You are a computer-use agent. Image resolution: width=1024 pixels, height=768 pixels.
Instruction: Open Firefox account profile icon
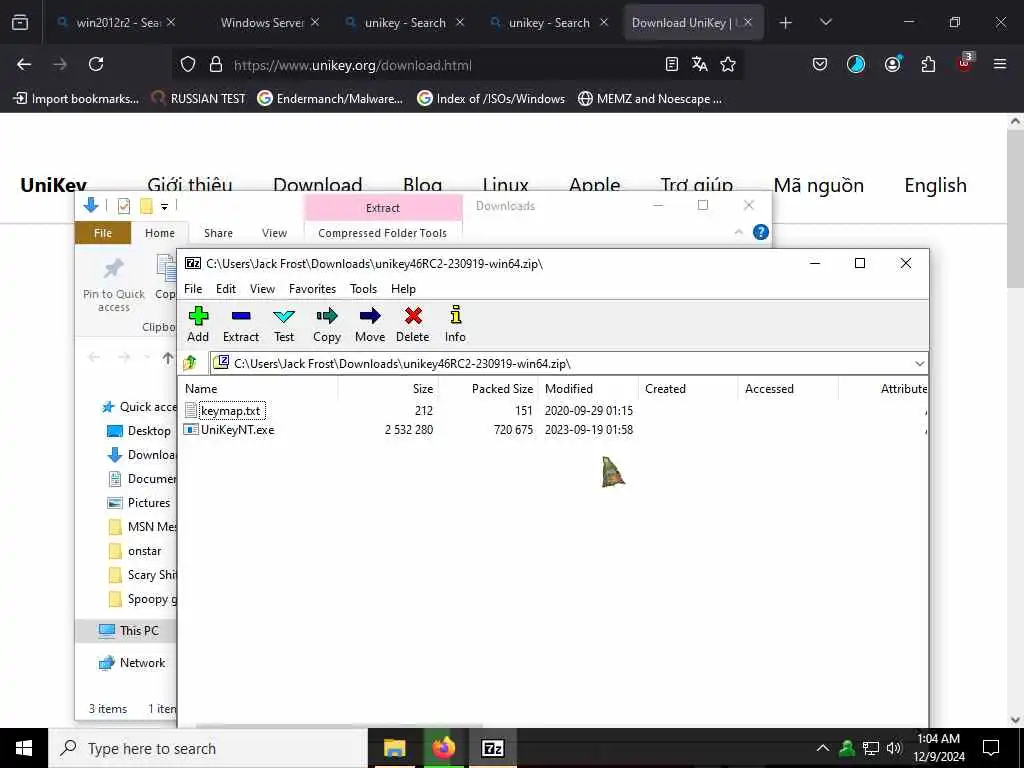pyautogui.click(x=892, y=64)
